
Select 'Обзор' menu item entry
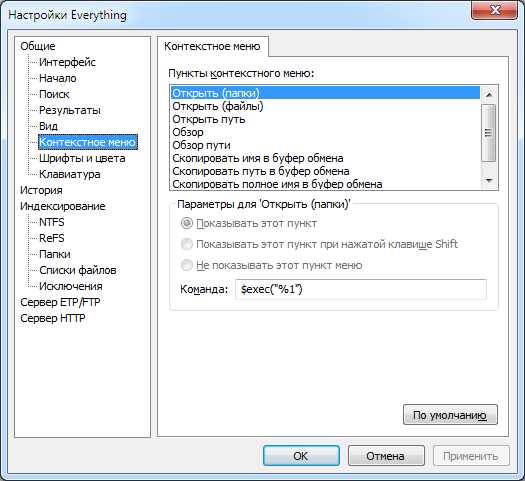[325, 132]
